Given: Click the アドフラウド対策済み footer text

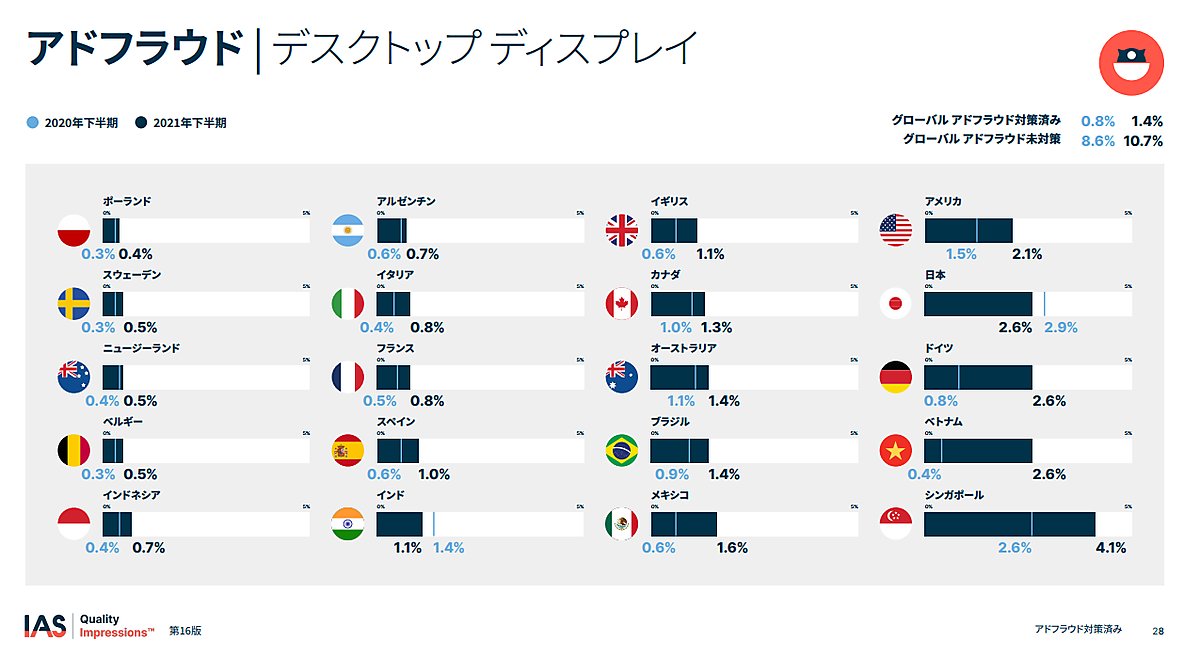Looking at the screenshot, I should click(1078, 629).
